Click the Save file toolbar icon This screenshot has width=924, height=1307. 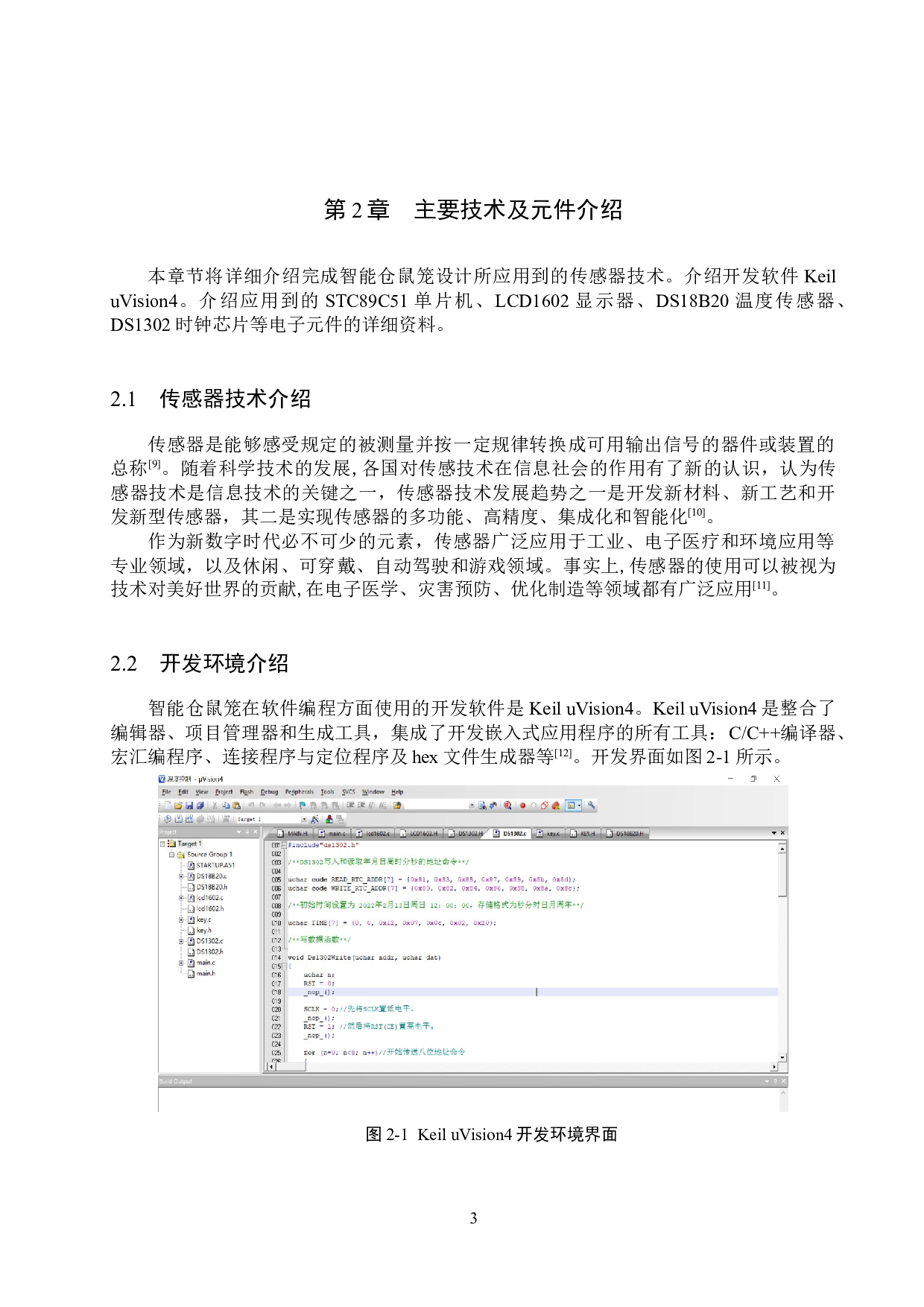(189, 806)
